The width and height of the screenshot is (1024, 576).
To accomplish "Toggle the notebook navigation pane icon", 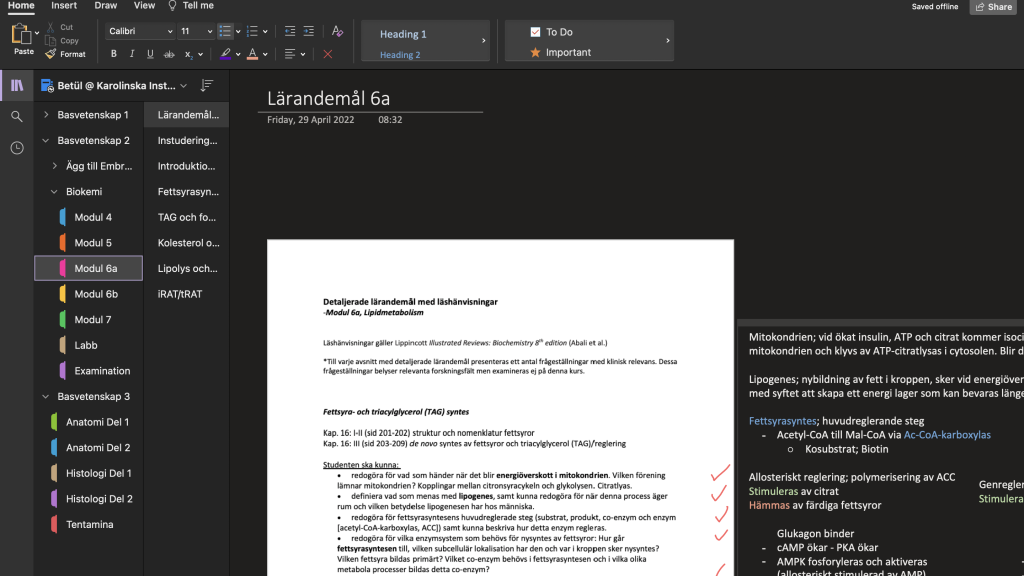I will (17, 85).
